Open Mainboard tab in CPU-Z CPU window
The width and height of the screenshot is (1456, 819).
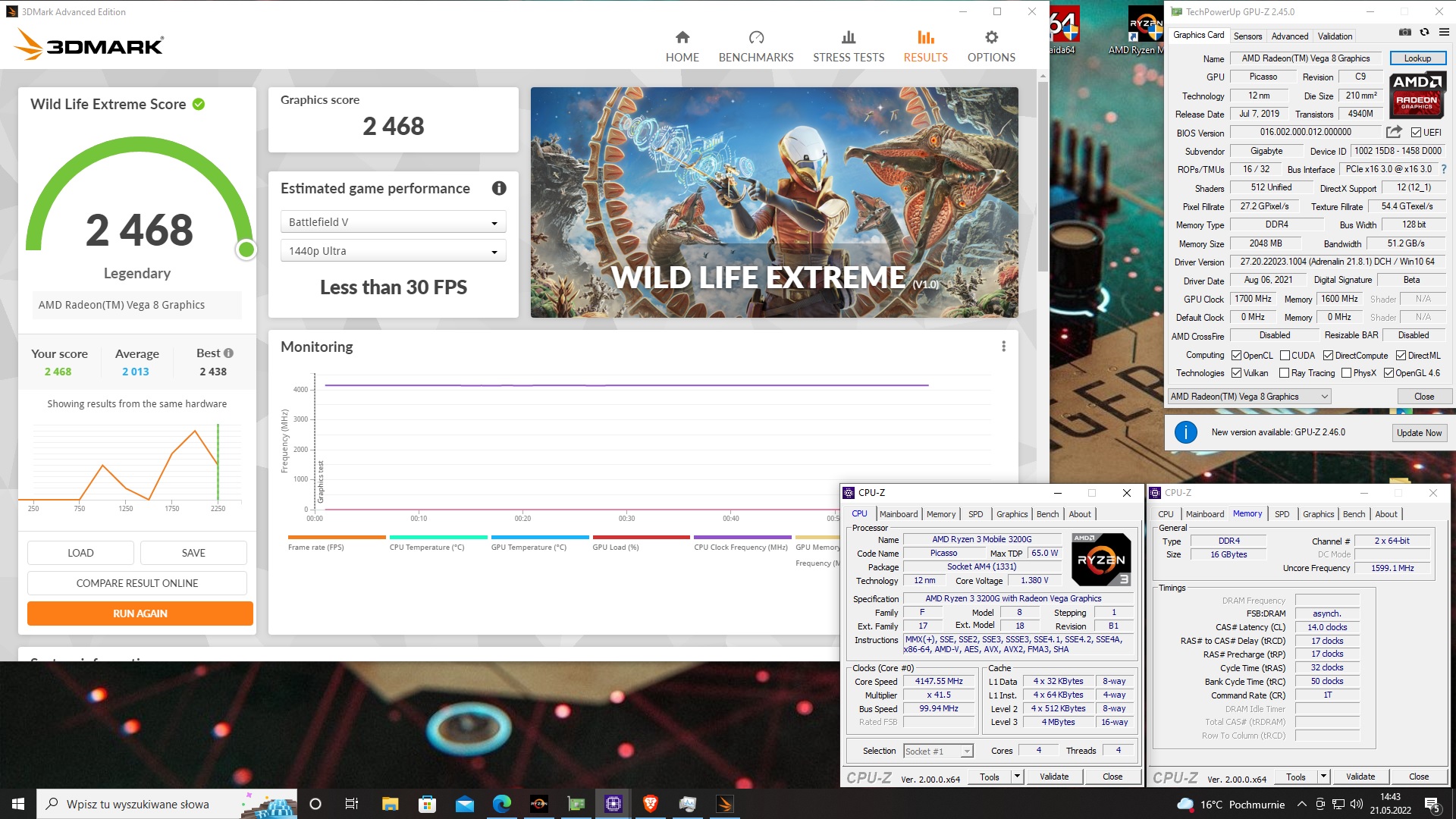(899, 514)
